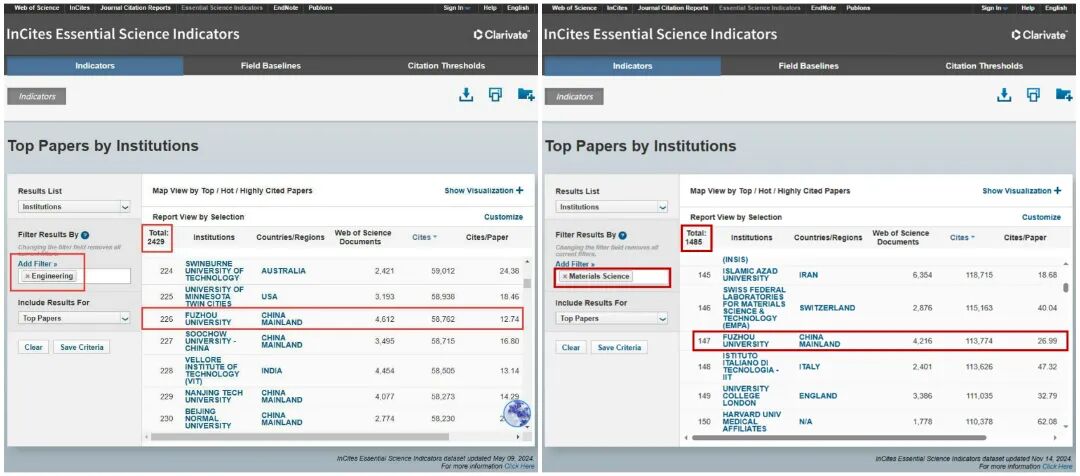Screen dimensions: 1080x476
Task: Click Clear button in left window
Action: [33, 347]
